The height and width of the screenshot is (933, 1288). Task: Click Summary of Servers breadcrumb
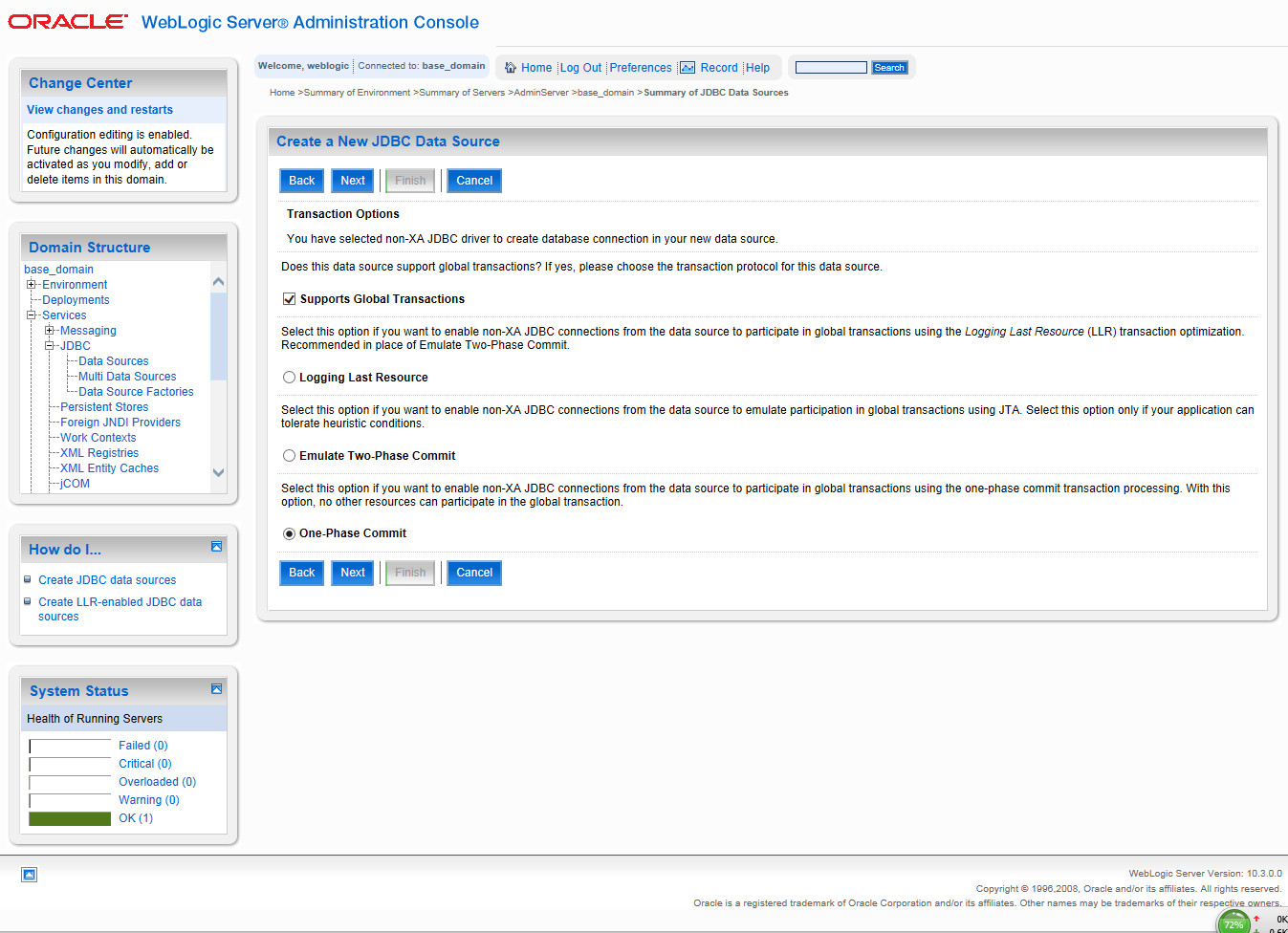(462, 93)
